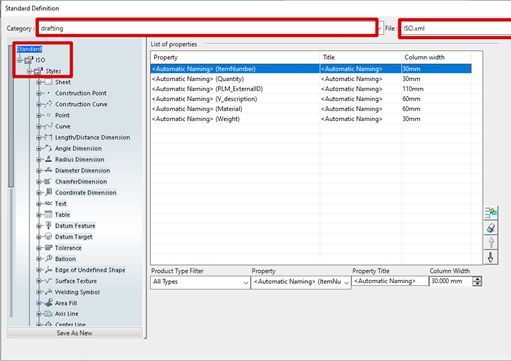This screenshot has height=361, width=511.
Task: Select the (Weight) property row
Action: pos(311,119)
